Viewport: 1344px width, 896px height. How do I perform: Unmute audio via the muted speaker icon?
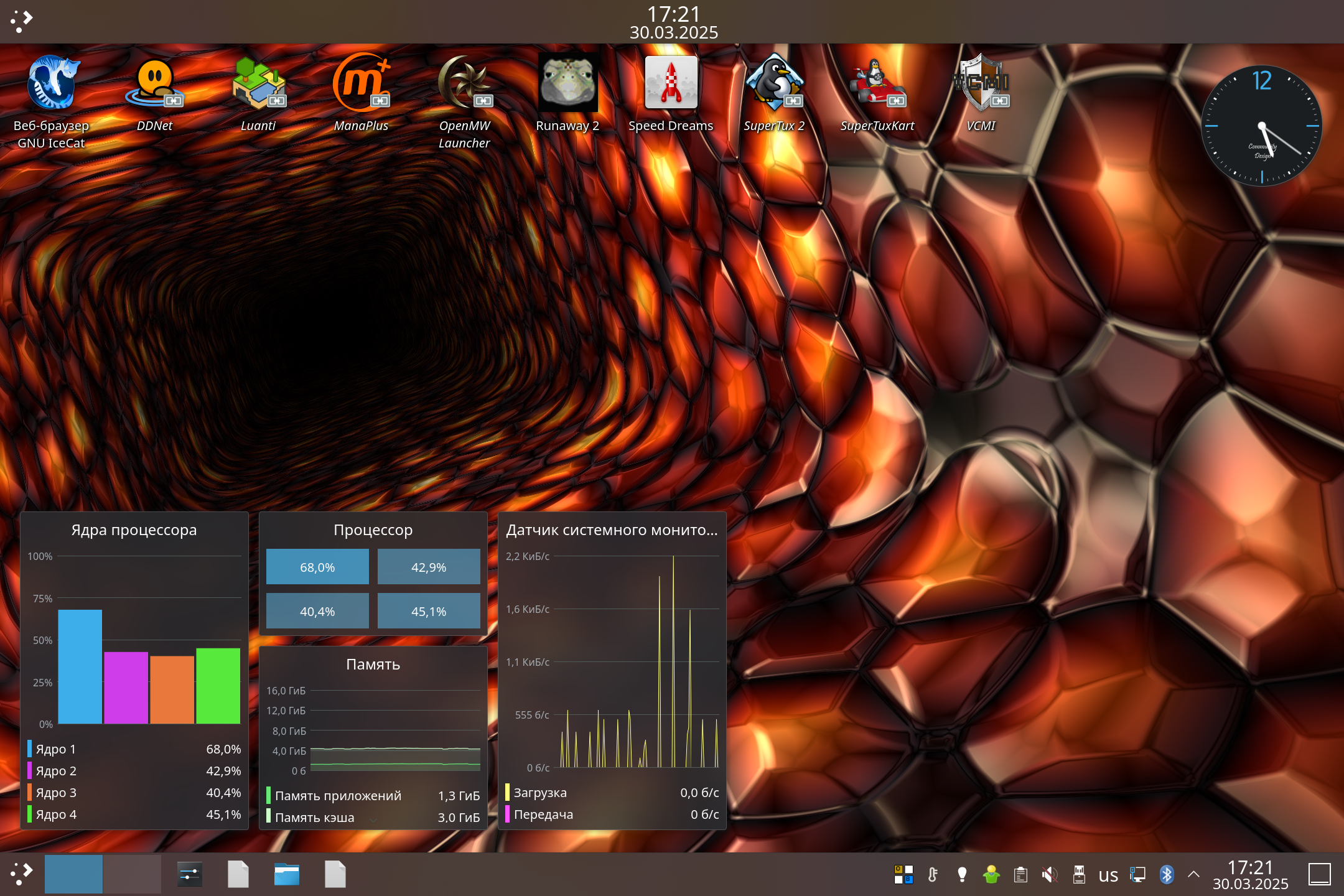click(x=1050, y=874)
